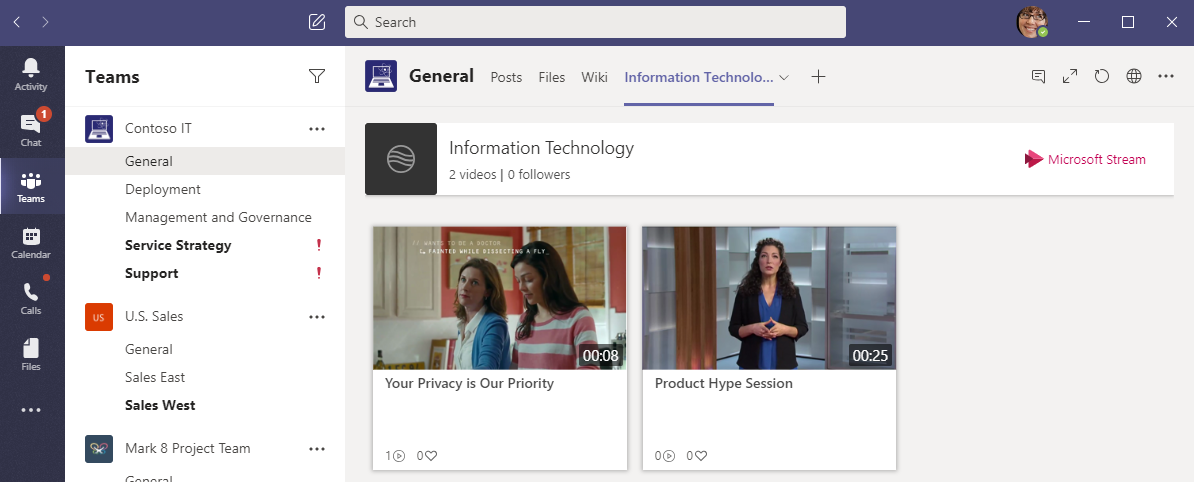The image size is (1194, 482).
Task: Open more tab options ellipsis
Action: 1166,76
